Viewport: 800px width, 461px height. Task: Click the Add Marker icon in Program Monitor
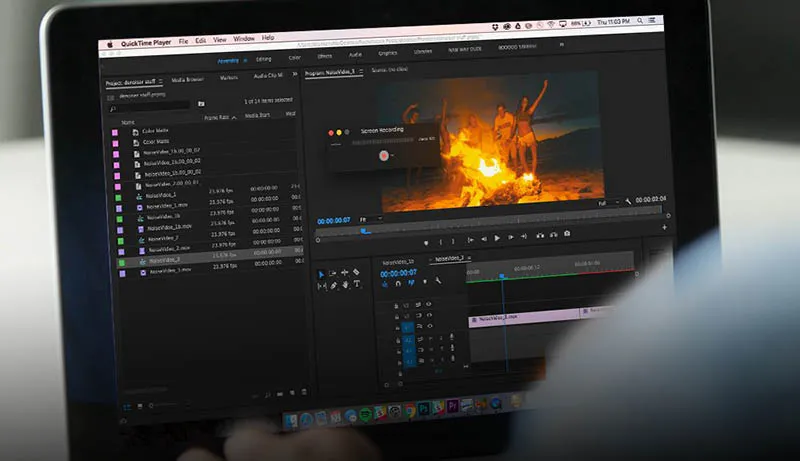426,241
